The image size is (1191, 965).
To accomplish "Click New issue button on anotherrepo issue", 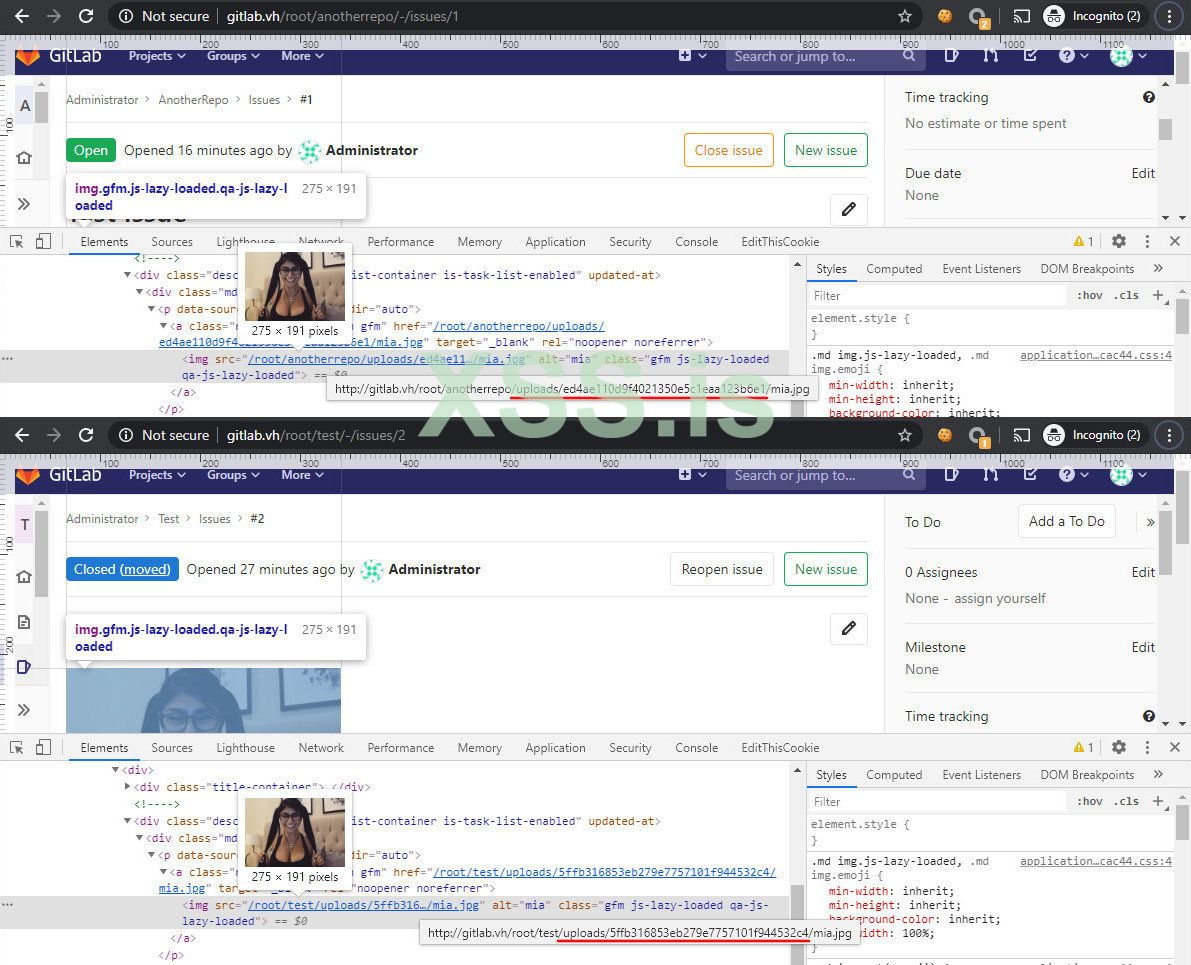I will 826,150.
